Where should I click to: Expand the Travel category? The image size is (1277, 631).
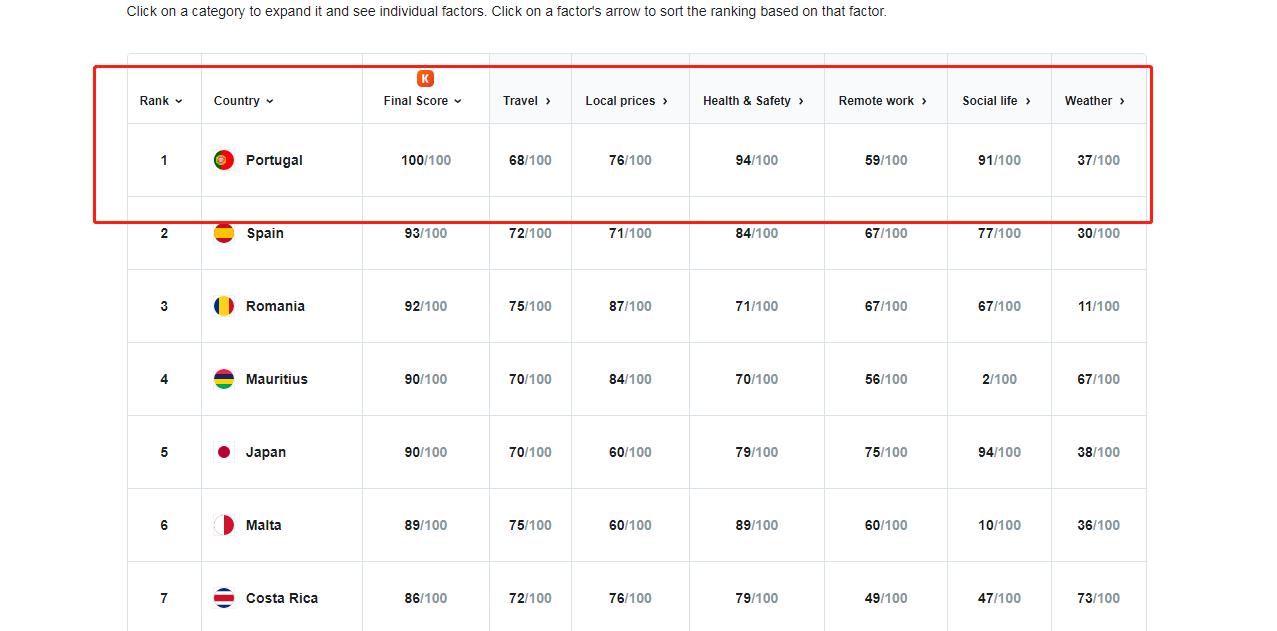click(x=527, y=101)
